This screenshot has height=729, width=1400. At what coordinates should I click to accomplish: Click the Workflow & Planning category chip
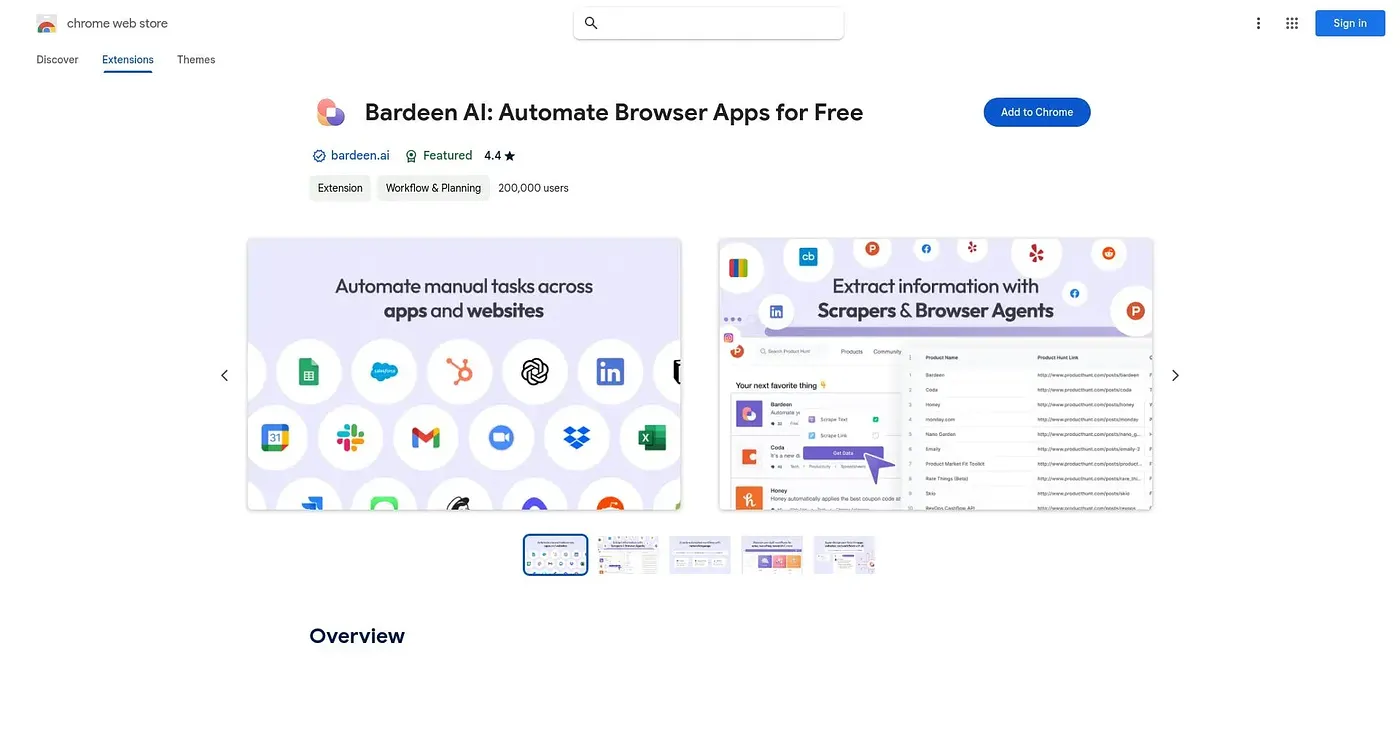433,188
